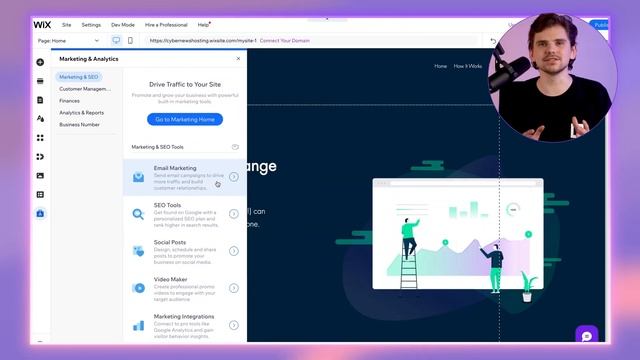Click the Marketing briefcase sidebar icon
The image size is (640, 360).
click(x=40, y=213)
